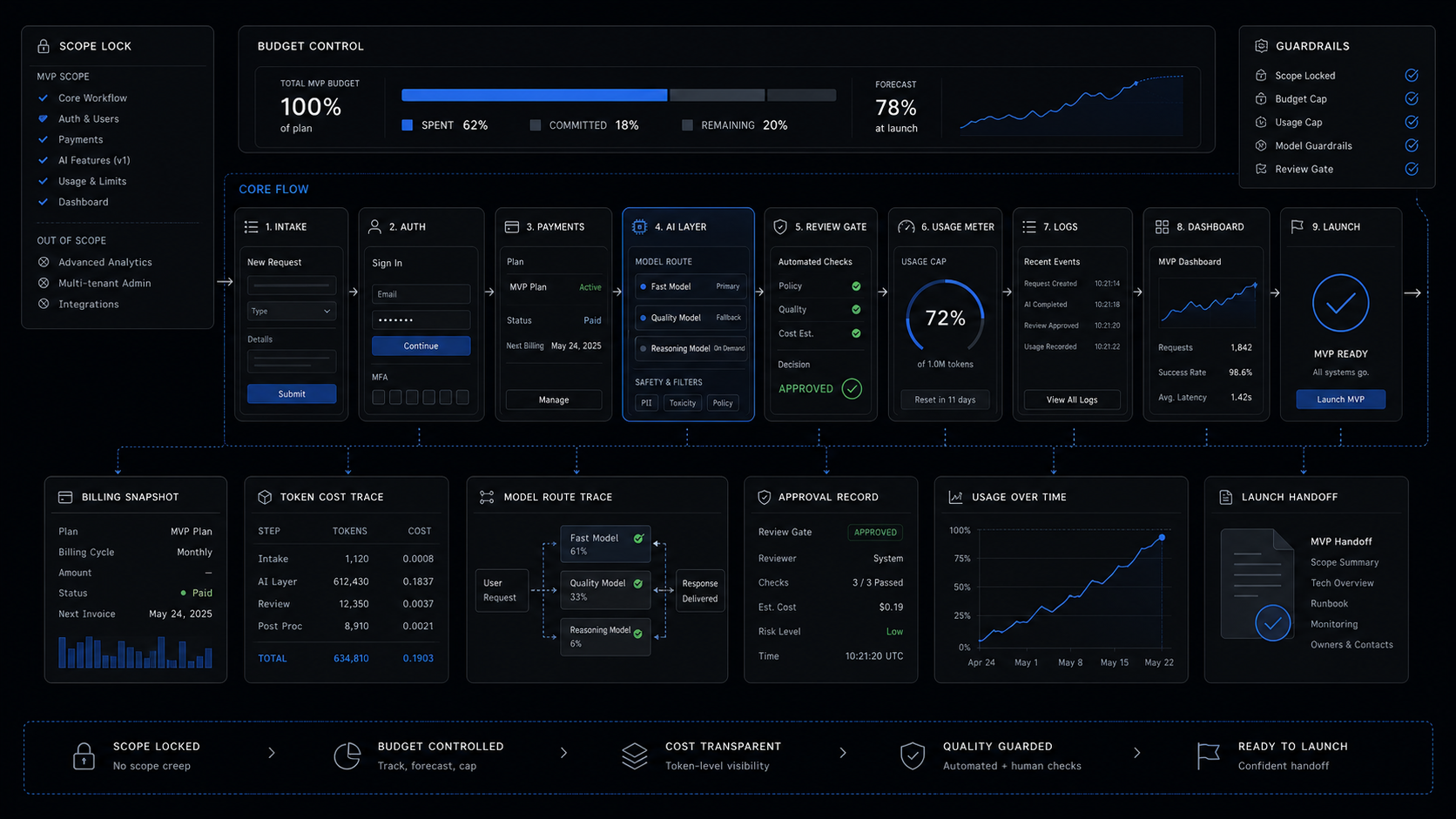Click the Token Cost Trace cube icon

[x=265, y=497]
